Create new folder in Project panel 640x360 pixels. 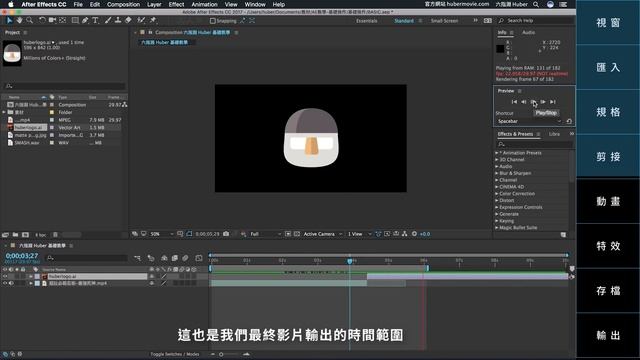pyautogui.click(x=15, y=235)
